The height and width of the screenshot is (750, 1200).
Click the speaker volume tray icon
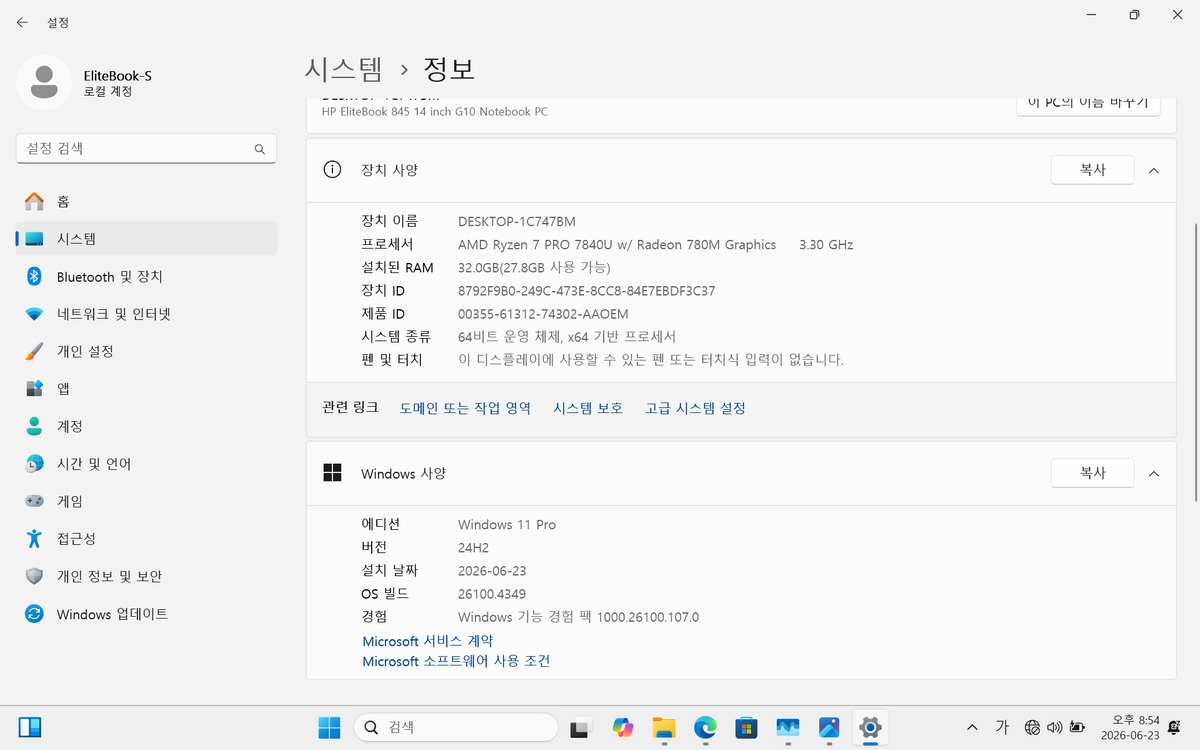(x=1054, y=727)
